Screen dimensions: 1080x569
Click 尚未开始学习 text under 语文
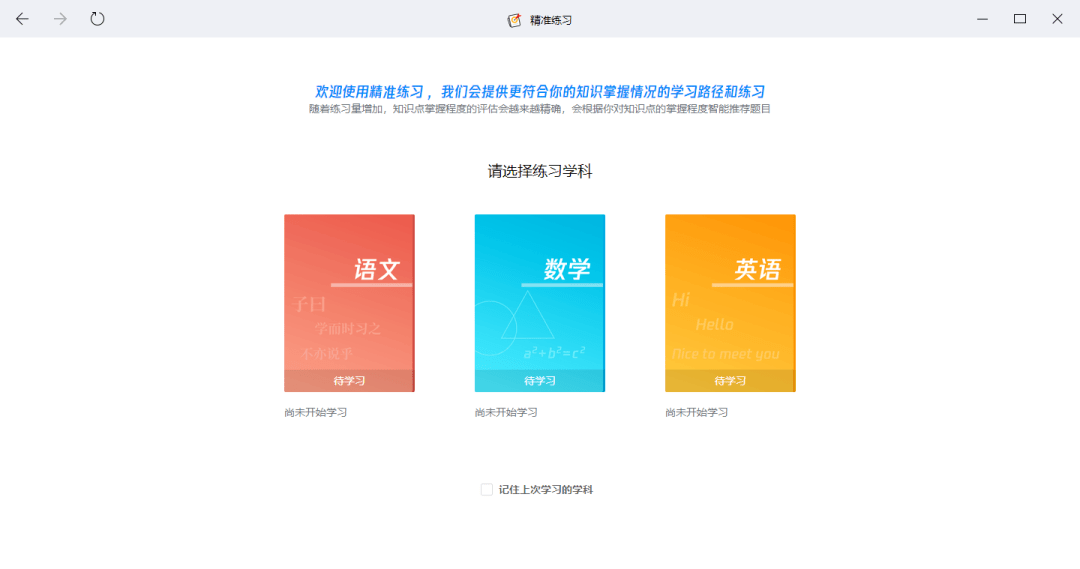[315, 412]
